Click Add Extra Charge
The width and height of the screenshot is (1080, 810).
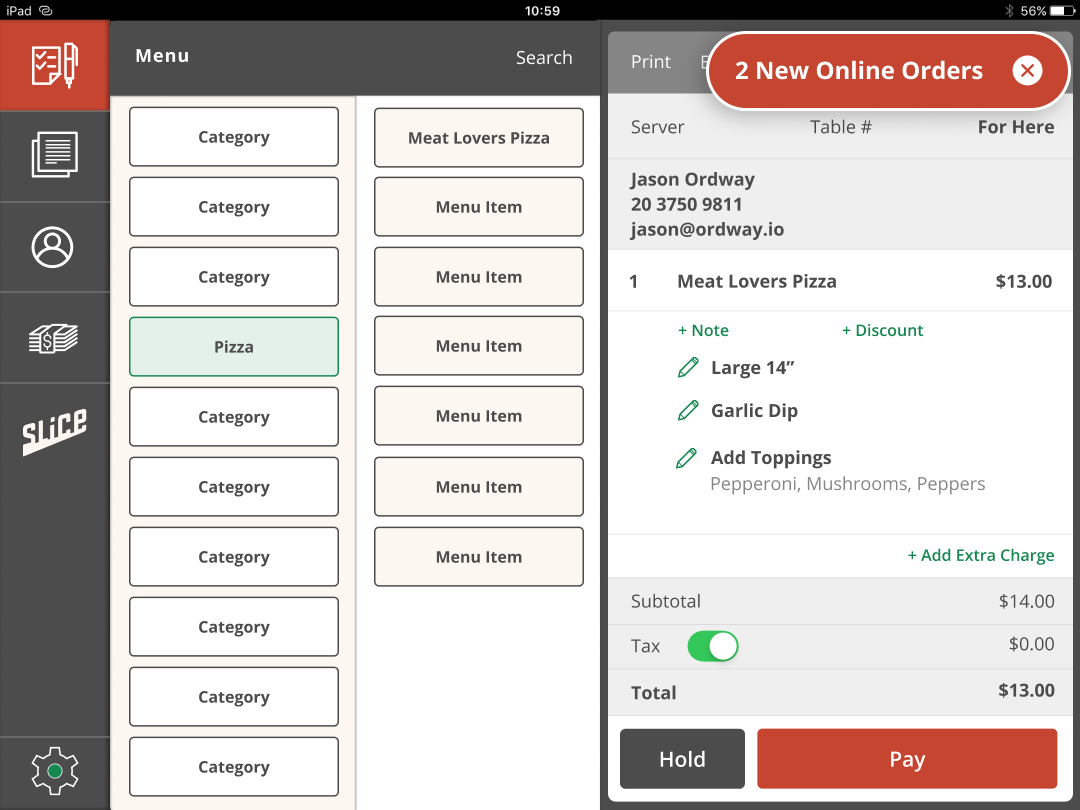coord(981,555)
